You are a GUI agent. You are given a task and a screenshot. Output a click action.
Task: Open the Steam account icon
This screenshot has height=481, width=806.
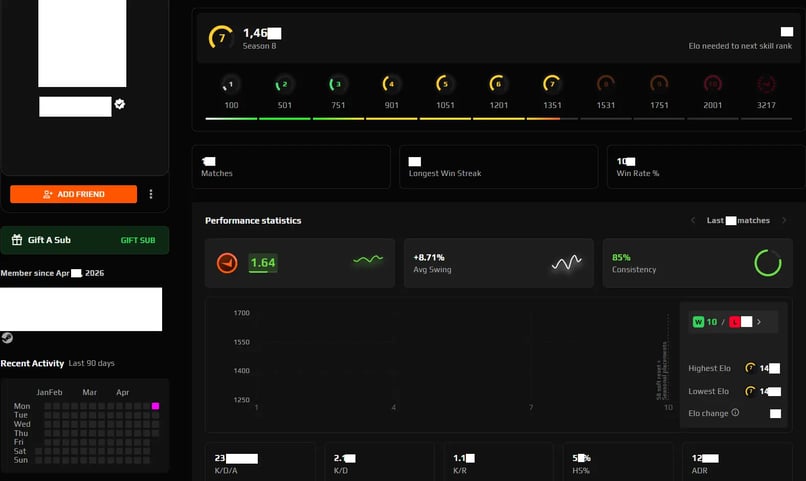pos(7,338)
